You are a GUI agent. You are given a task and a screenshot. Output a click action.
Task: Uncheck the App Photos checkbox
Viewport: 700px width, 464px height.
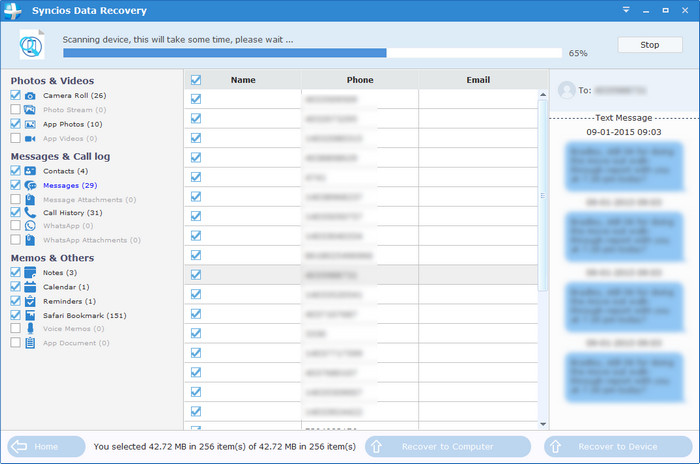pyautogui.click(x=15, y=124)
